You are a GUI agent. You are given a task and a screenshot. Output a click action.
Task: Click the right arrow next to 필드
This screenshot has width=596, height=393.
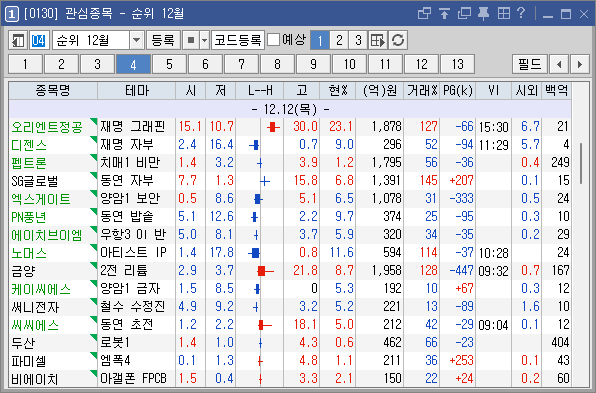580,64
